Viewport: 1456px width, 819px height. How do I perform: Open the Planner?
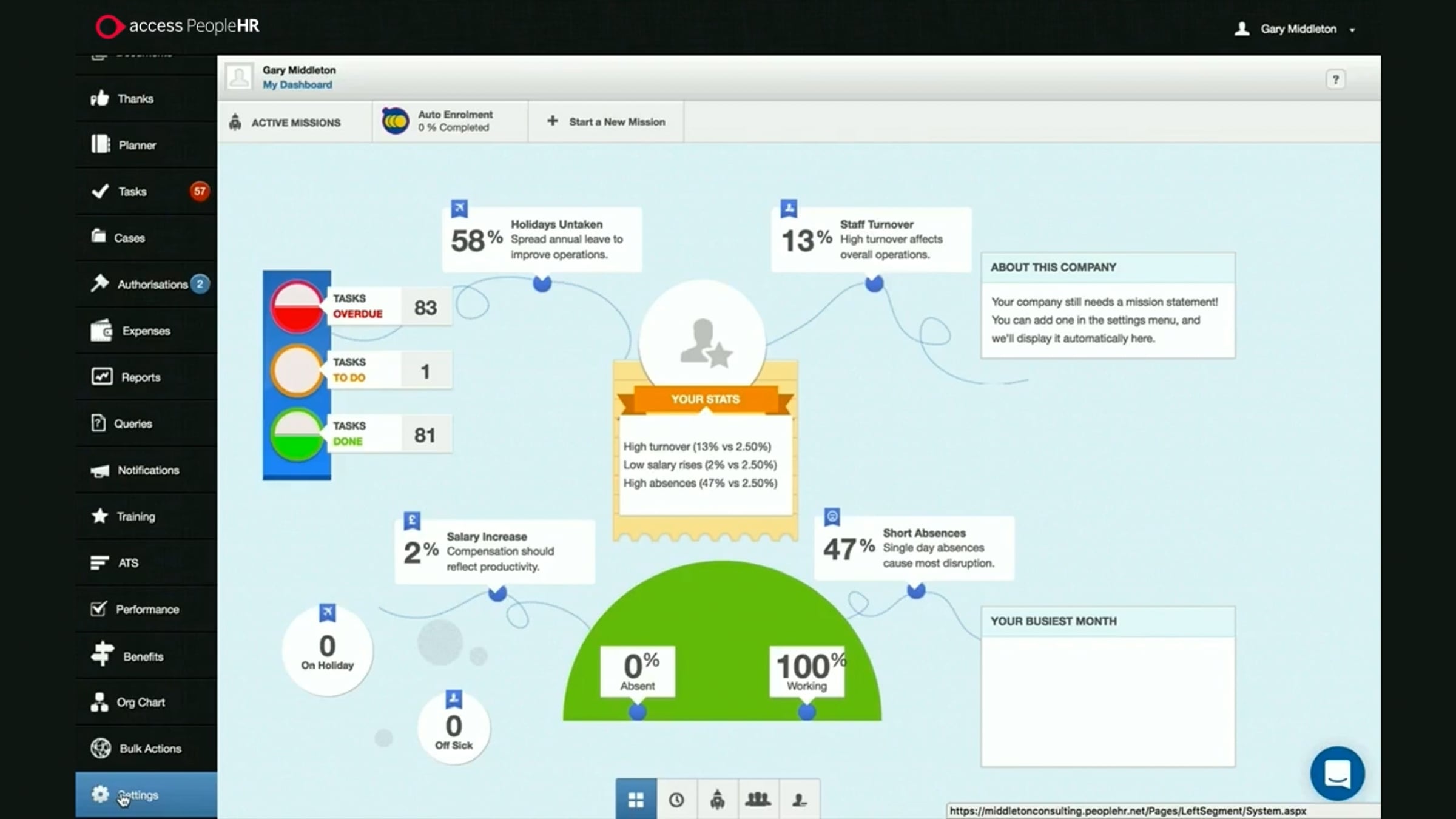pos(137,145)
